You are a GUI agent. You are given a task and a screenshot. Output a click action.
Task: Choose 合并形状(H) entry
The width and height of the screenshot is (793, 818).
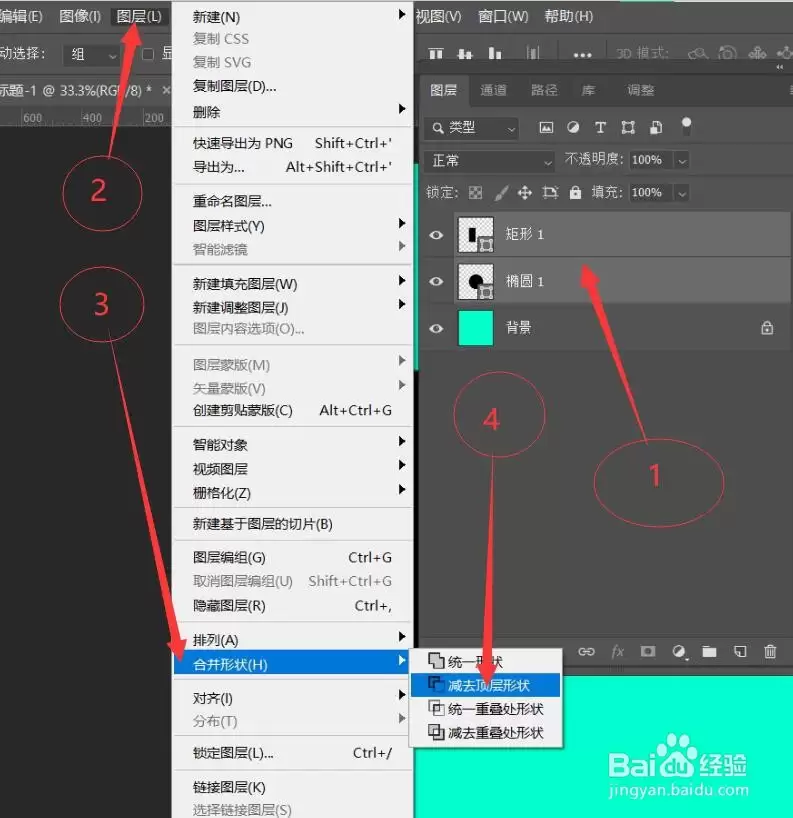click(x=292, y=664)
